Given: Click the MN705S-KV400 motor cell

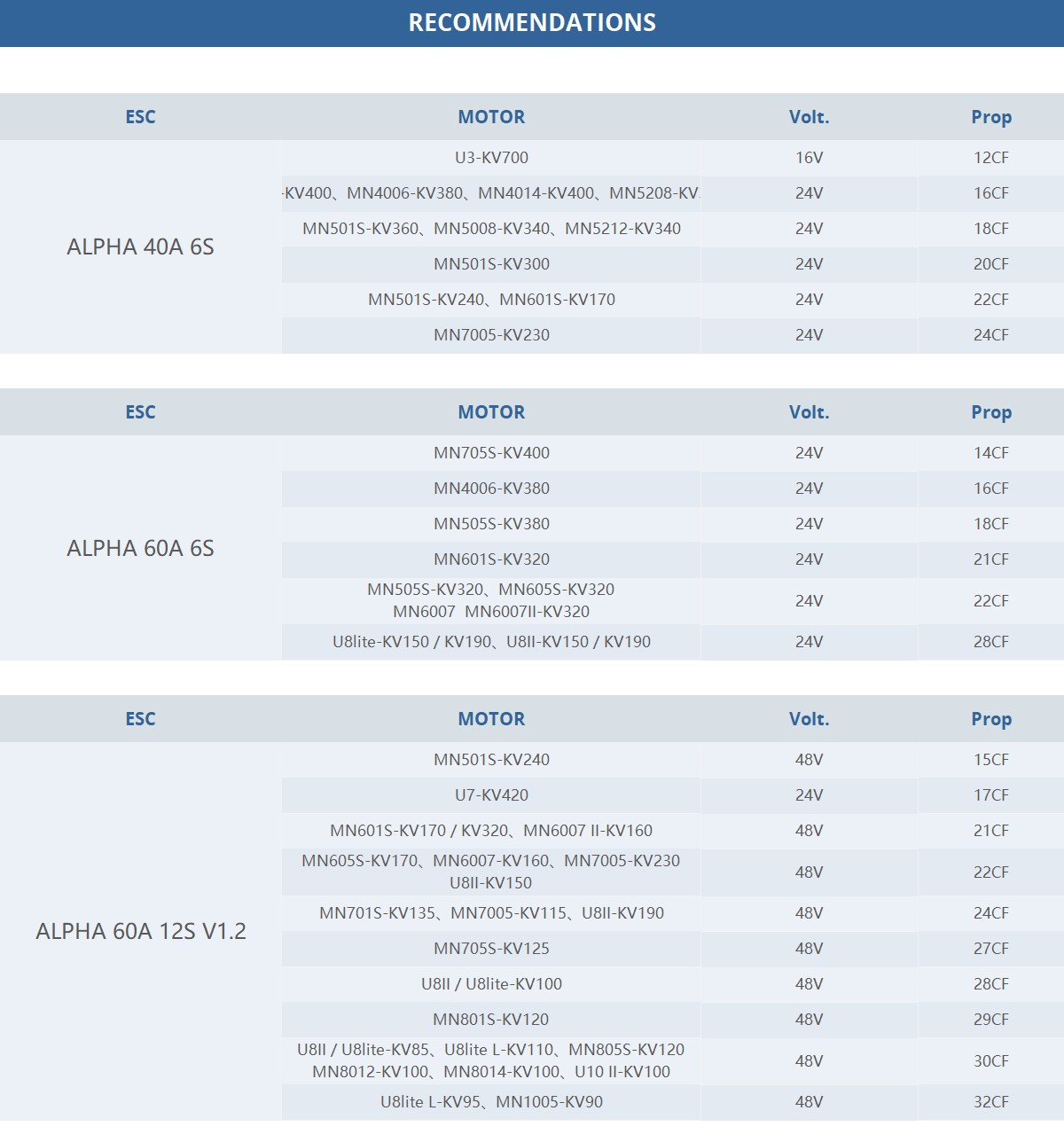Looking at the screenshot, I should pyautogui.click(x=491, y=453).
